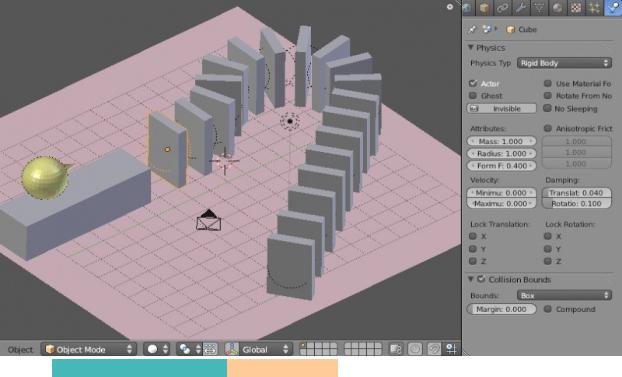Screen dimensions: 622x377
Task: Click snap element icon at header end
Action: point(451,349)
